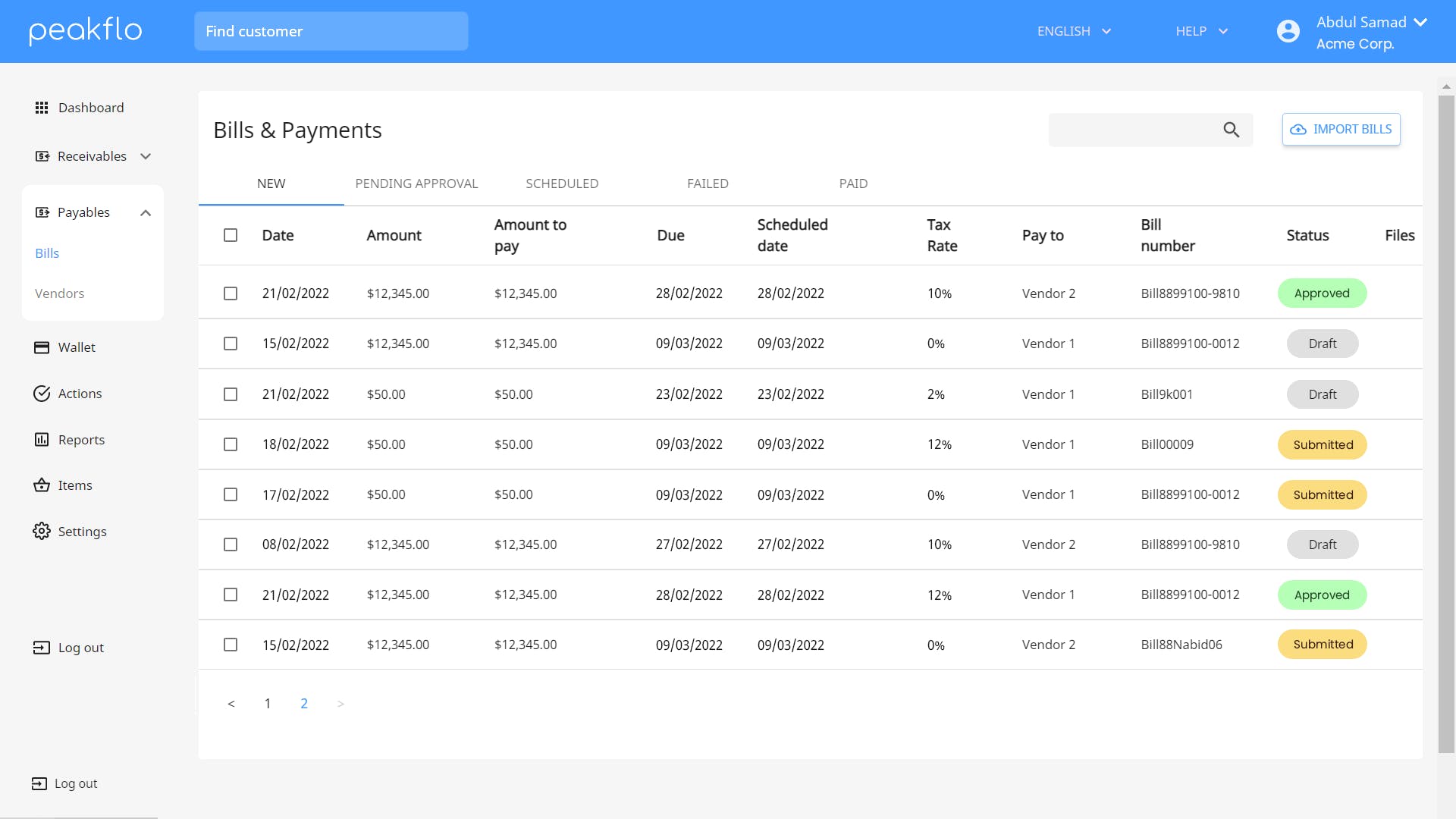Viewport: 1456px width, 819px height.
Task: Click the vertical page scrollbar
Action: 1446,425
